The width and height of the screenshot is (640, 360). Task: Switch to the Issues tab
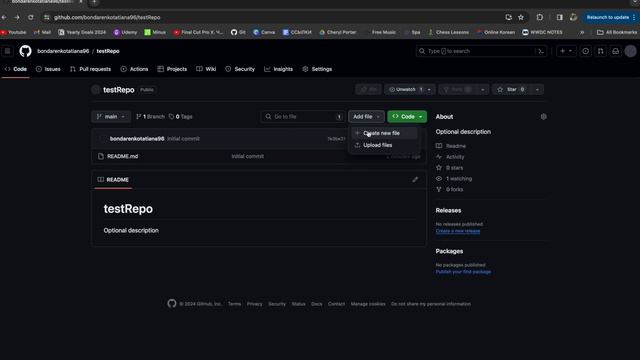pos(48,69)
